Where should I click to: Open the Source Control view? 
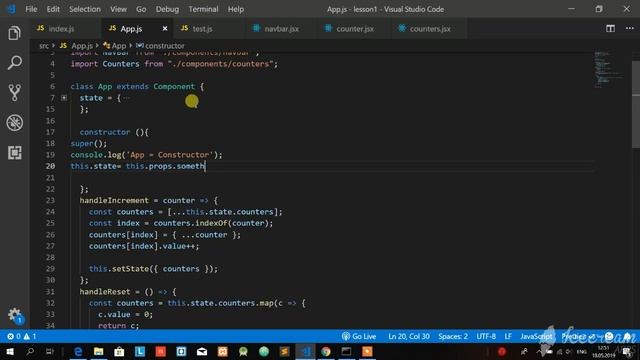pos(15,93)
